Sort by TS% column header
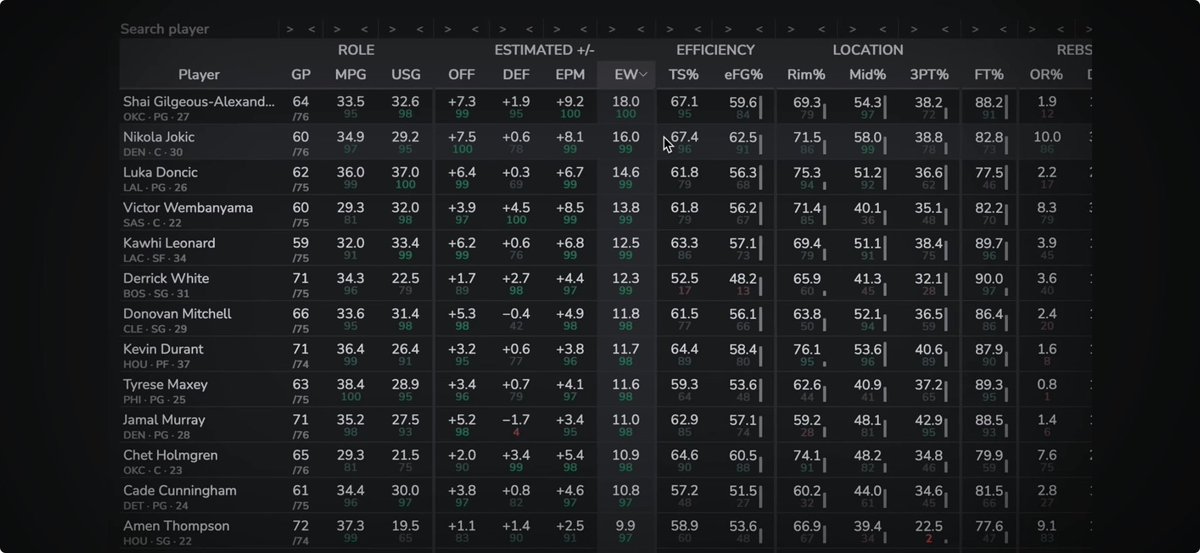Screen dimensions: 1200x553 (x=685, y=75)
